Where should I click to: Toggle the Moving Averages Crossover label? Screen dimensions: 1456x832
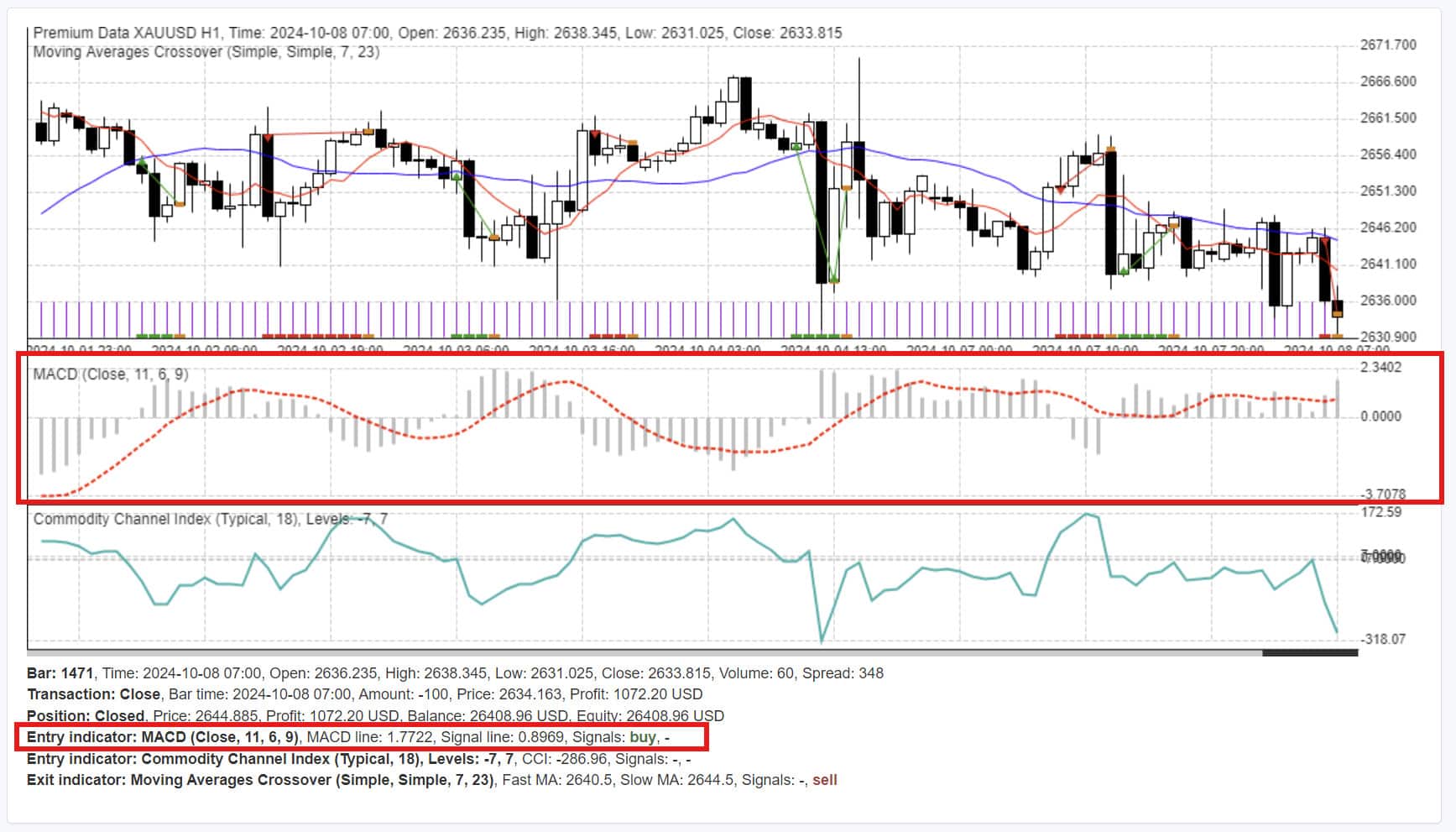pos(206,52)
